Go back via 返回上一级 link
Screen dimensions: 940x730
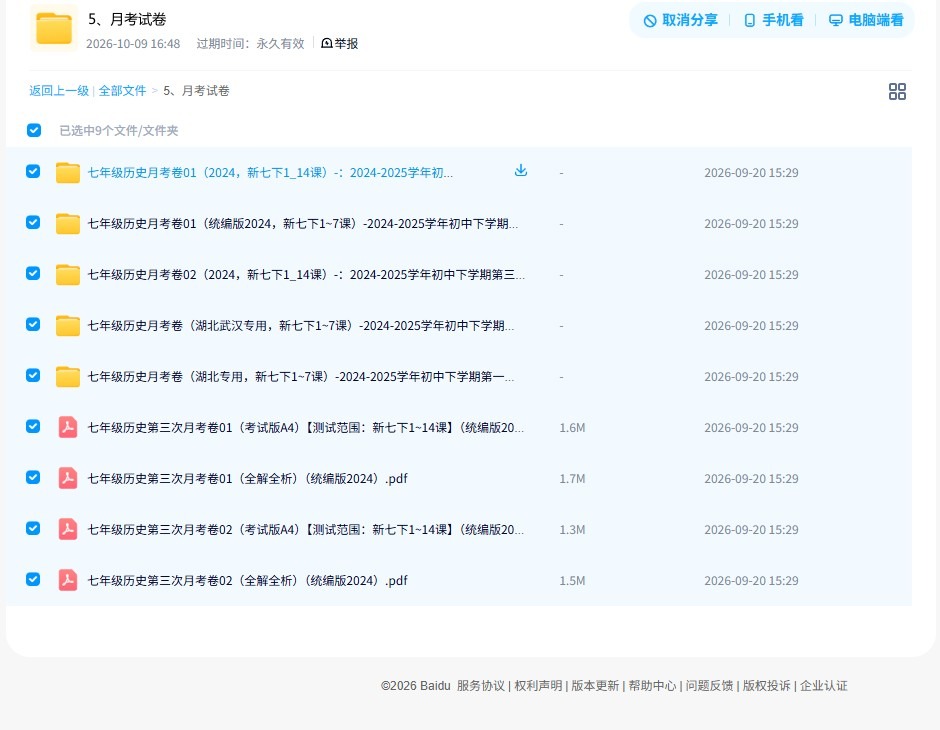tap(59, 91)
